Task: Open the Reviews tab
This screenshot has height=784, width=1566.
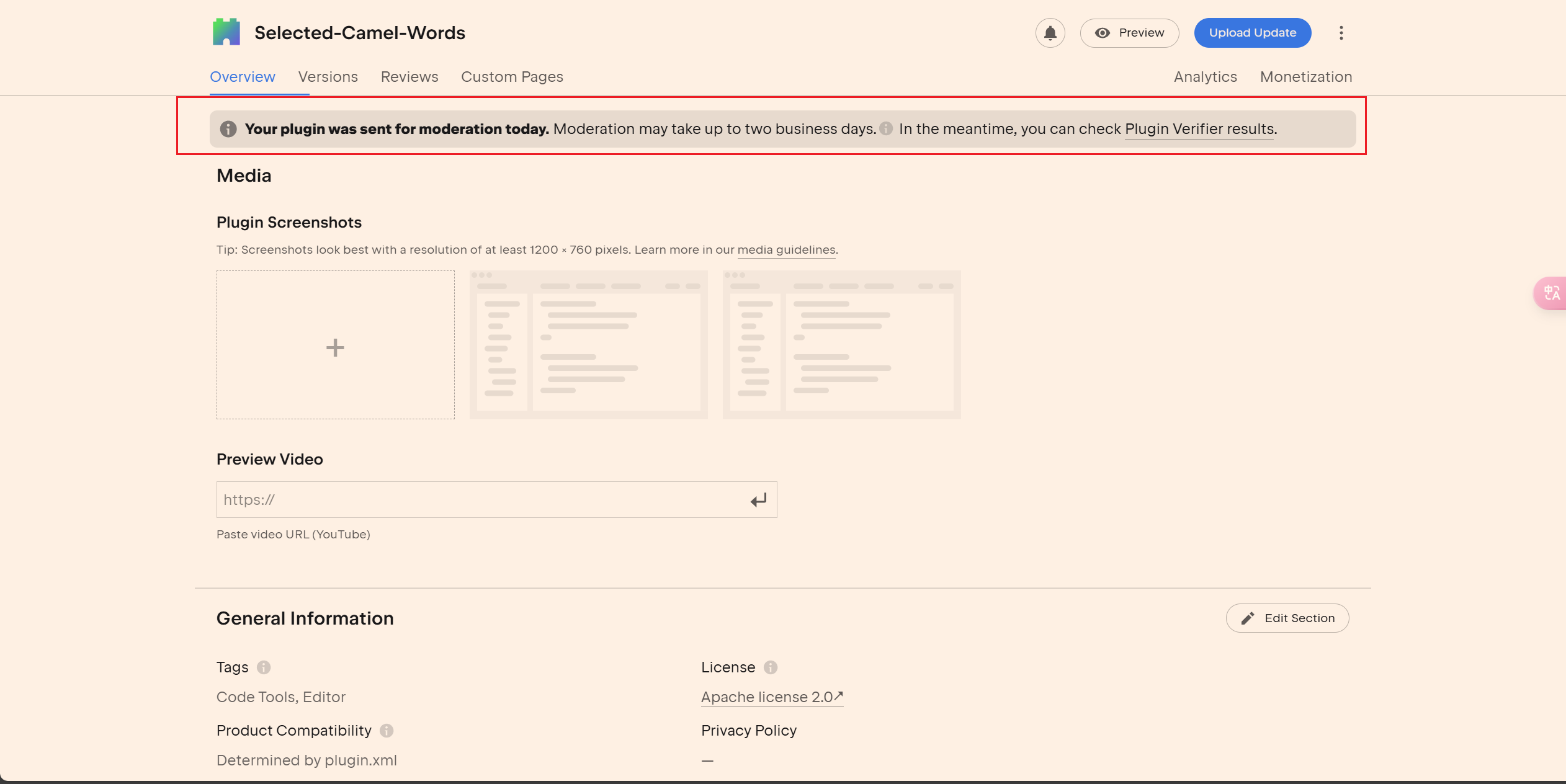Action: 409,77
